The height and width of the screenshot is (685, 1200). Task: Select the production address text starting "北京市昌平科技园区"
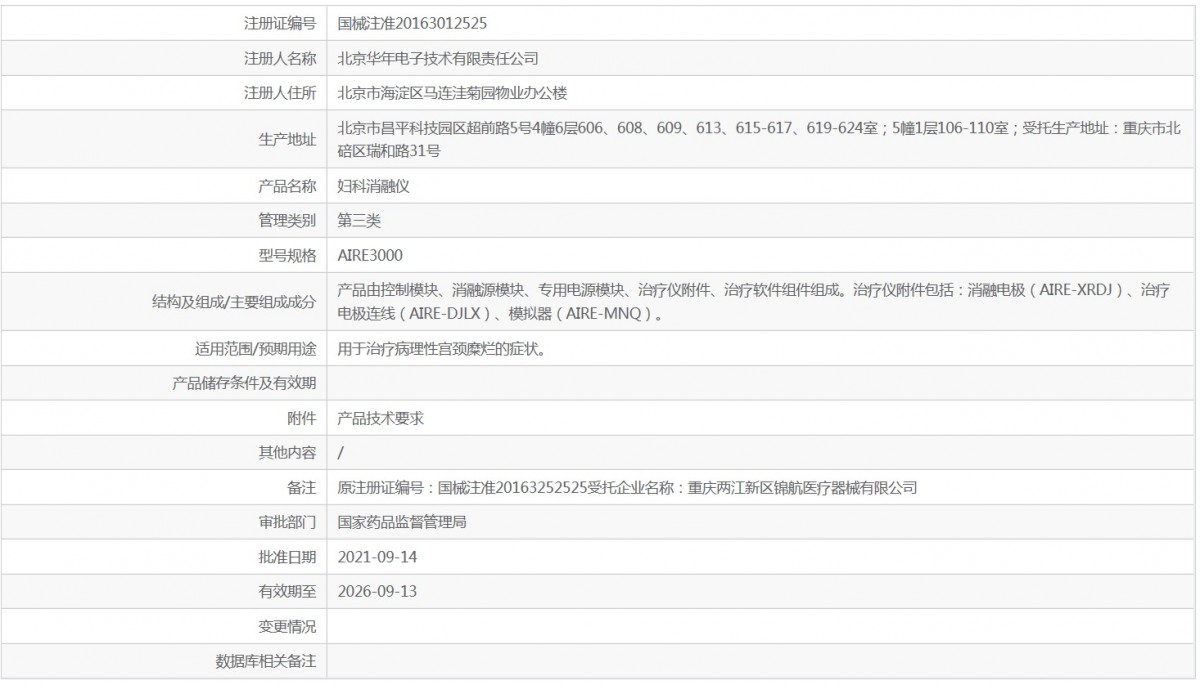(x=760, y=140)
